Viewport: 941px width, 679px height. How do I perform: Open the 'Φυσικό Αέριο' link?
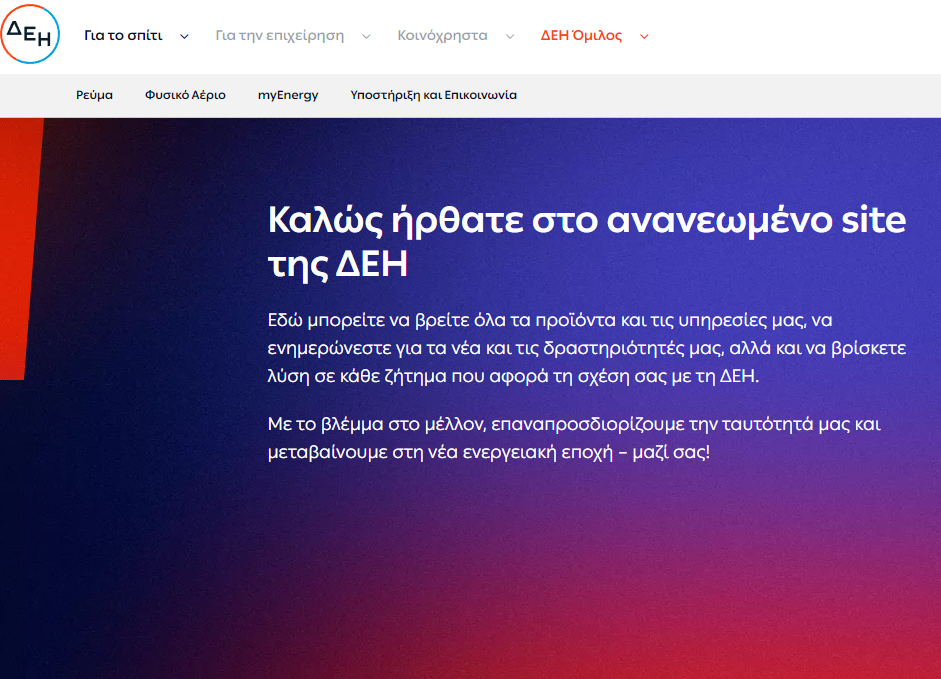pyautogui.click(x=185, y=95)
